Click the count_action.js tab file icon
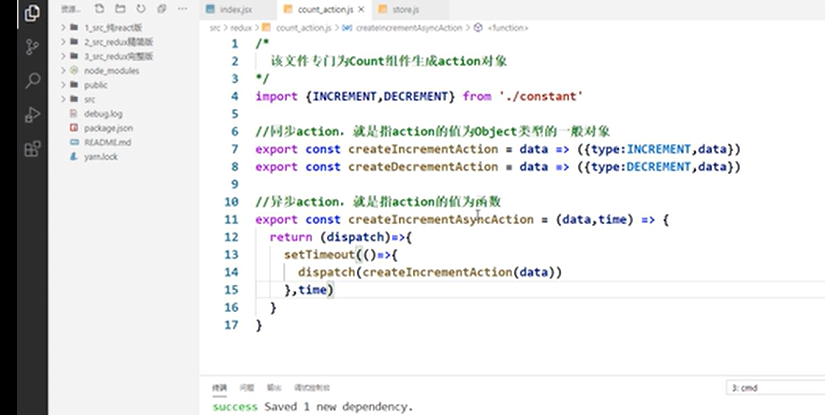 click(x=288, y=9)
